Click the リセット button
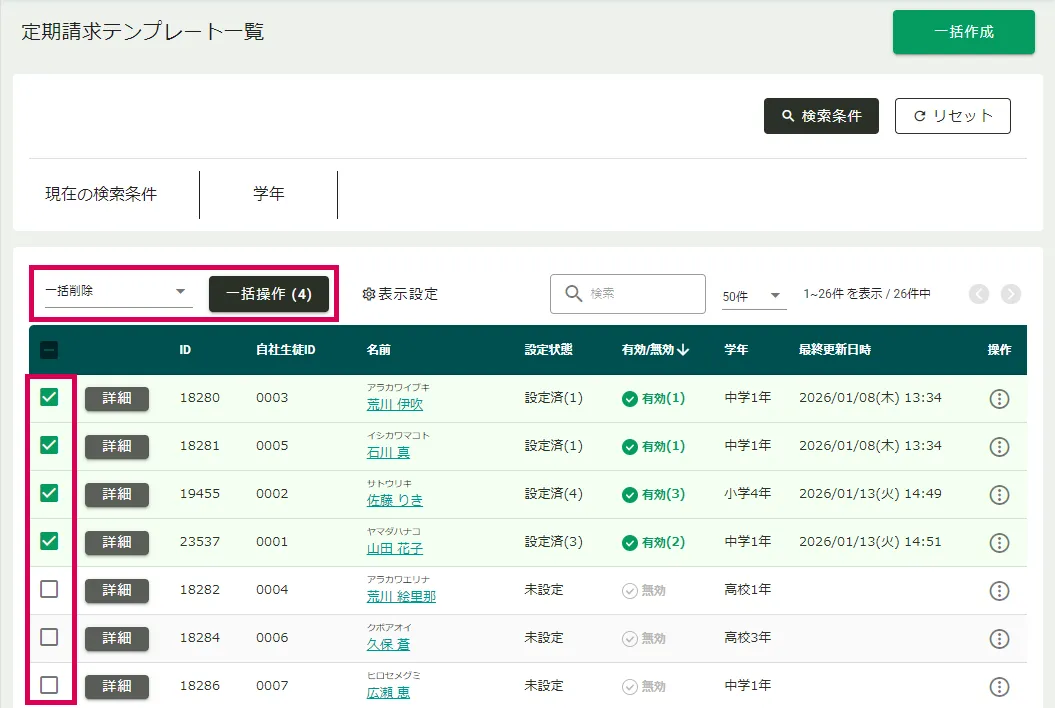Image resolution: width=1055 pixels, height=708 pixels. (952, 116)
